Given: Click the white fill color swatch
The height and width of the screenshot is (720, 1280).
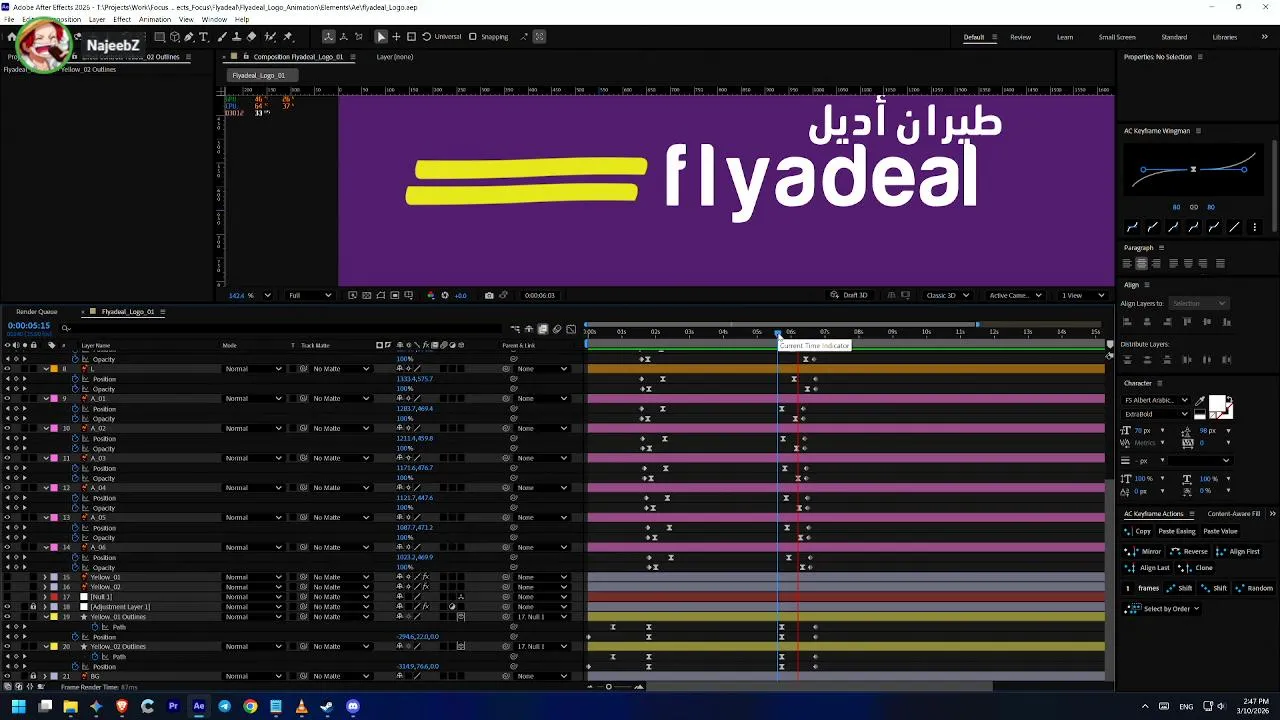Looking at the screenshot, I should 1217,404.
